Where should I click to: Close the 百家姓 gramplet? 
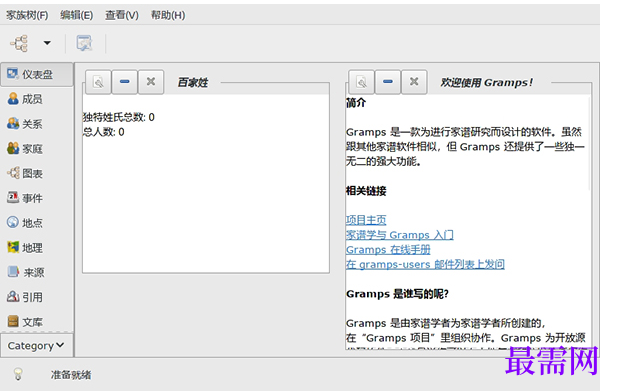pyautogui.click(x=151, y=82)
